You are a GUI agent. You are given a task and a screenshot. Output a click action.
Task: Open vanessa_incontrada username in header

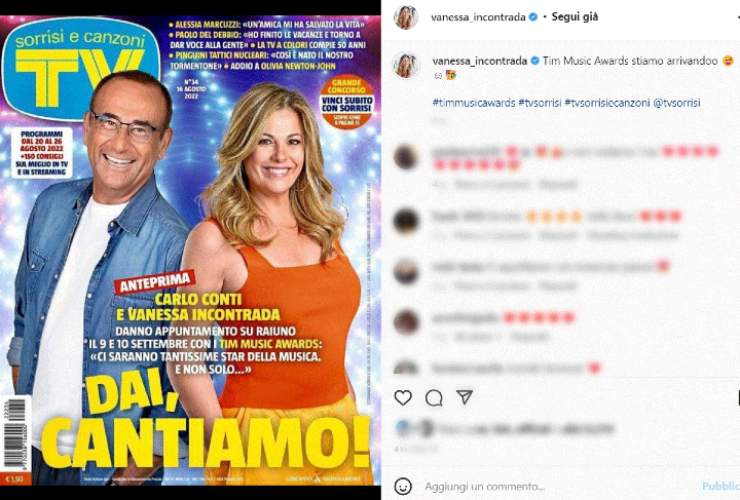pyautogui.click(x=478, y=17)
